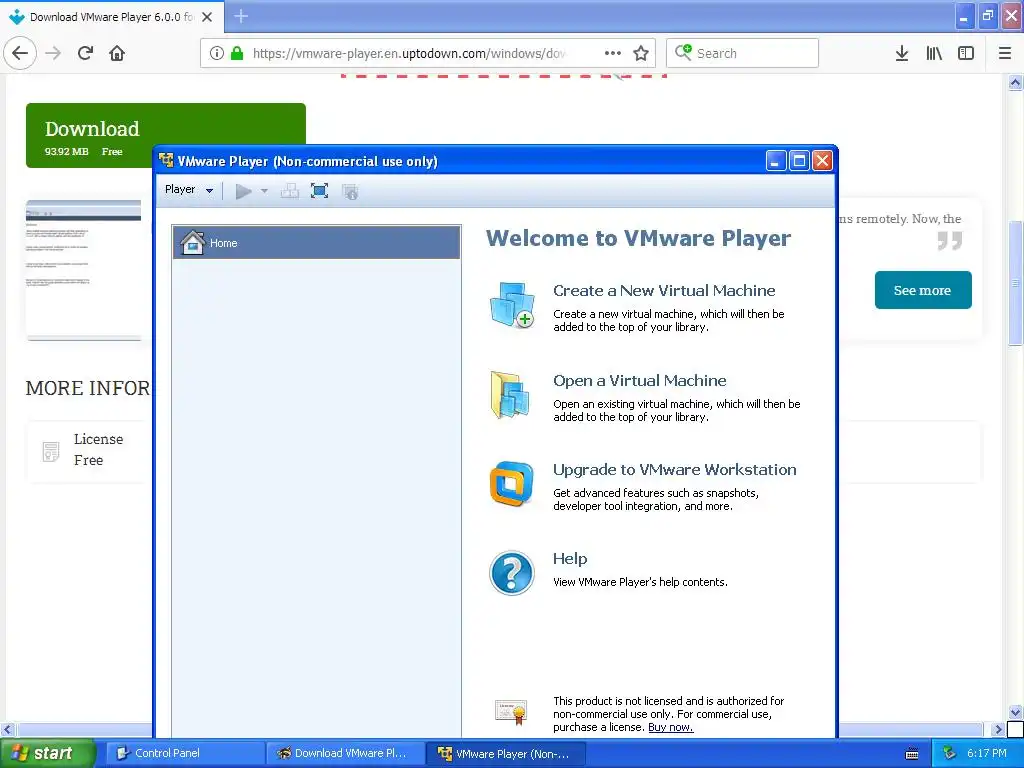The image size is (1024, 768).
Task: Click the Send Ctrl+Alt+Del toolbar icon
Action: tap(289, 191)
